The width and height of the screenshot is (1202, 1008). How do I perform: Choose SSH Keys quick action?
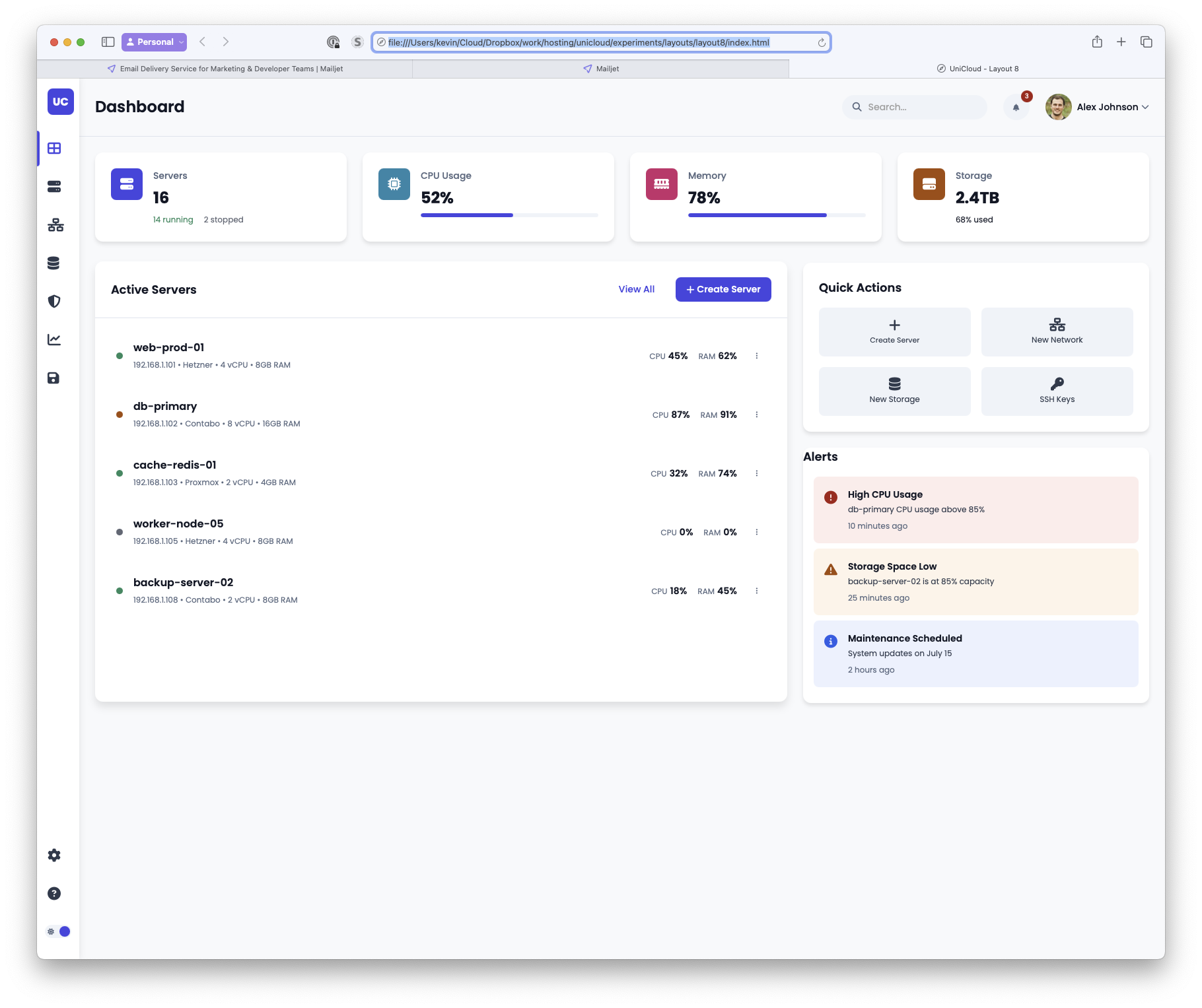pyautogui.click(x=1057, y=391)
